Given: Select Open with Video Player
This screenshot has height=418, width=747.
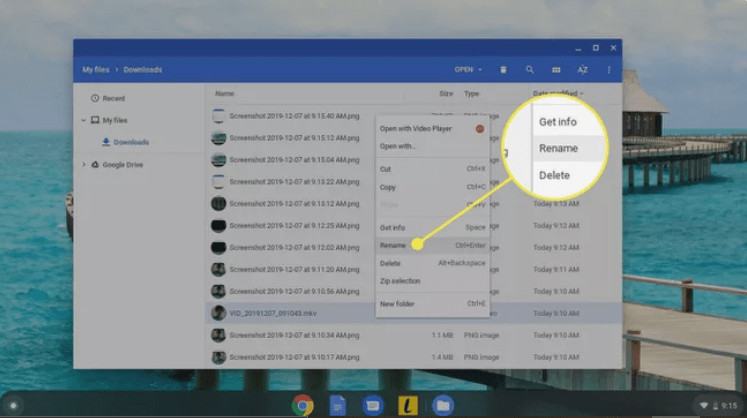Looking at the screenshot, I should click(x=416, y=128).
